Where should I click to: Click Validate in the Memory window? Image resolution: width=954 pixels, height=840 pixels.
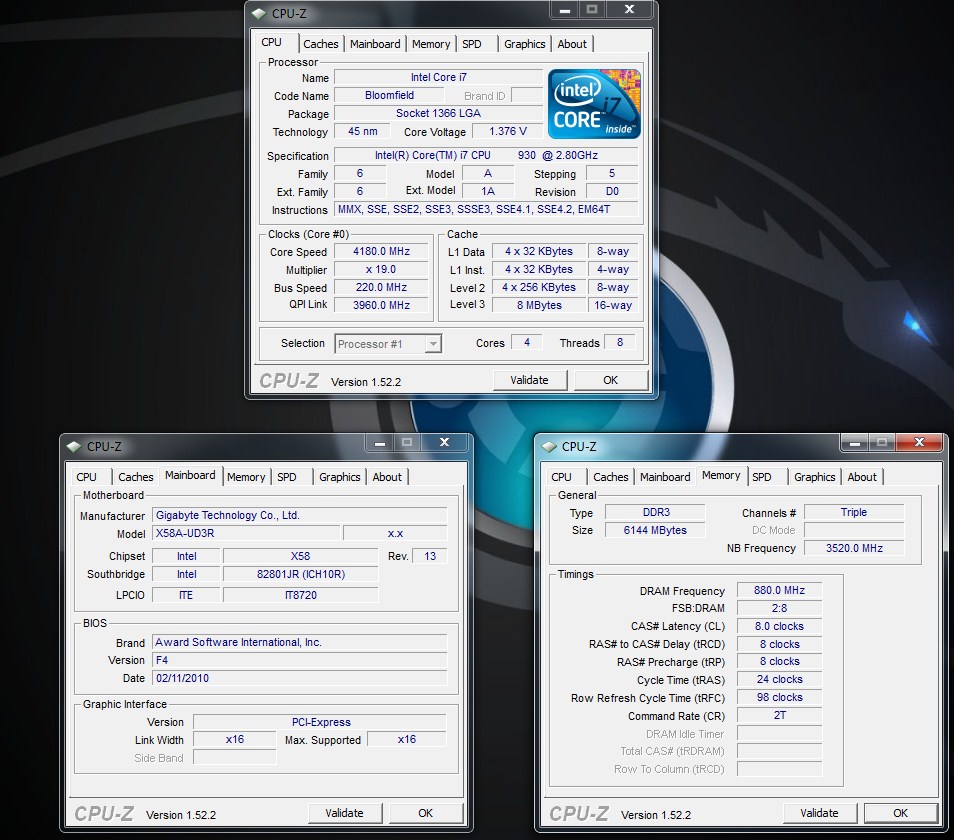point(819,813)
